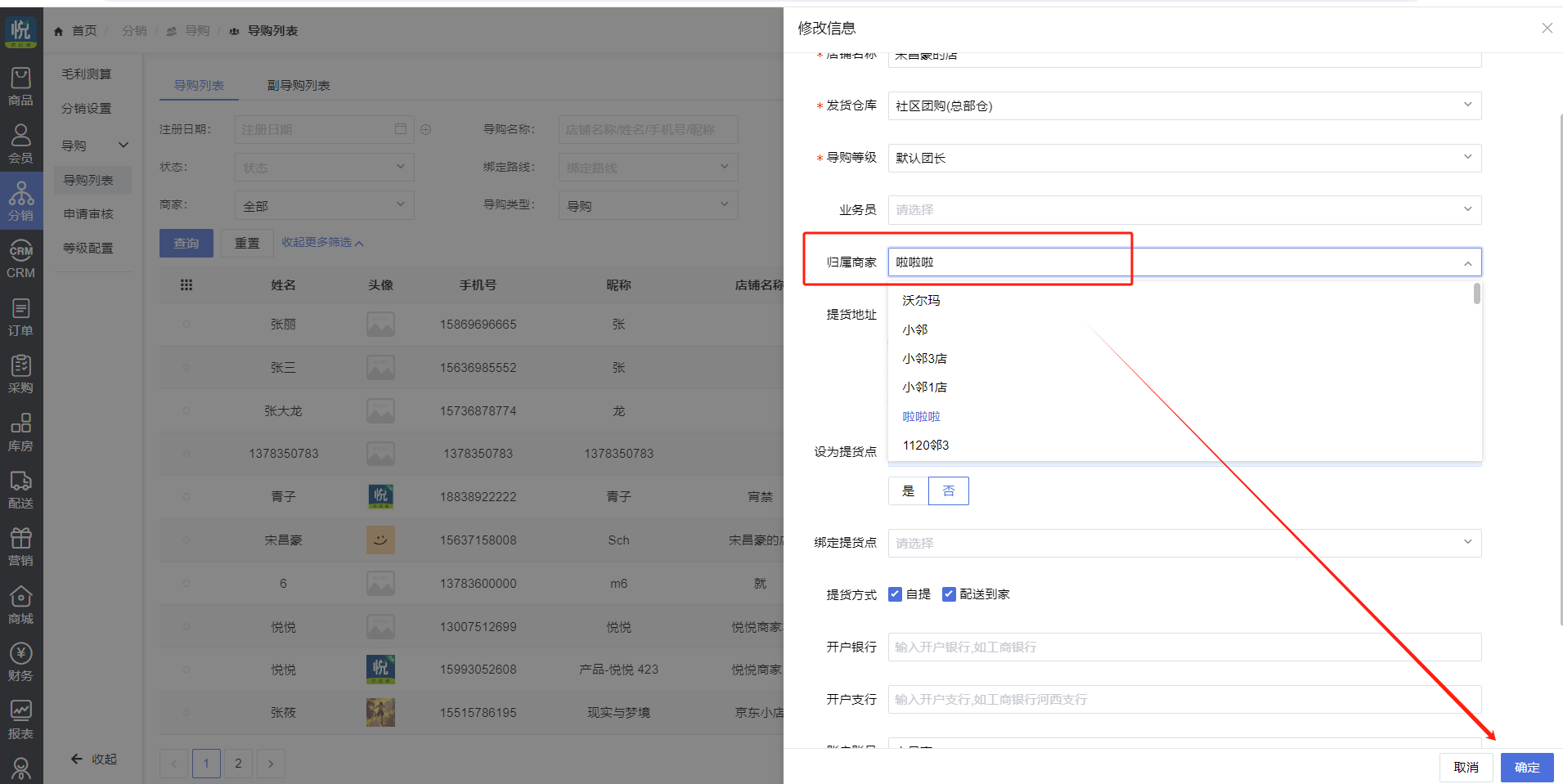Set 设为提货点 to 是
1563x784 pixels.
coord(908,491)
